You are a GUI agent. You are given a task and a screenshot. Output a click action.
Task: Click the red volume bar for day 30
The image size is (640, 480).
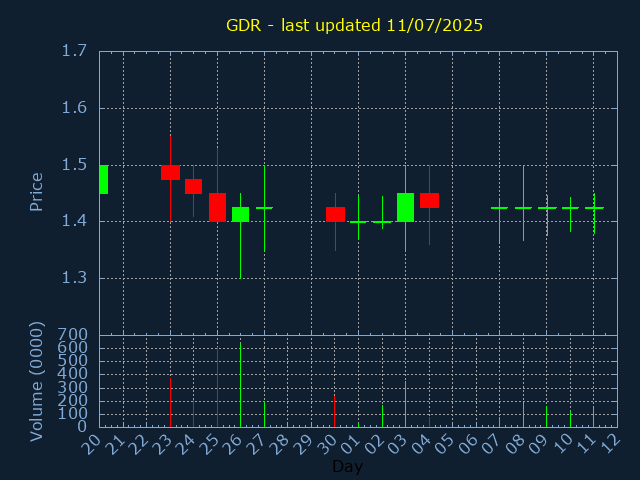click(x=335, y=411)
